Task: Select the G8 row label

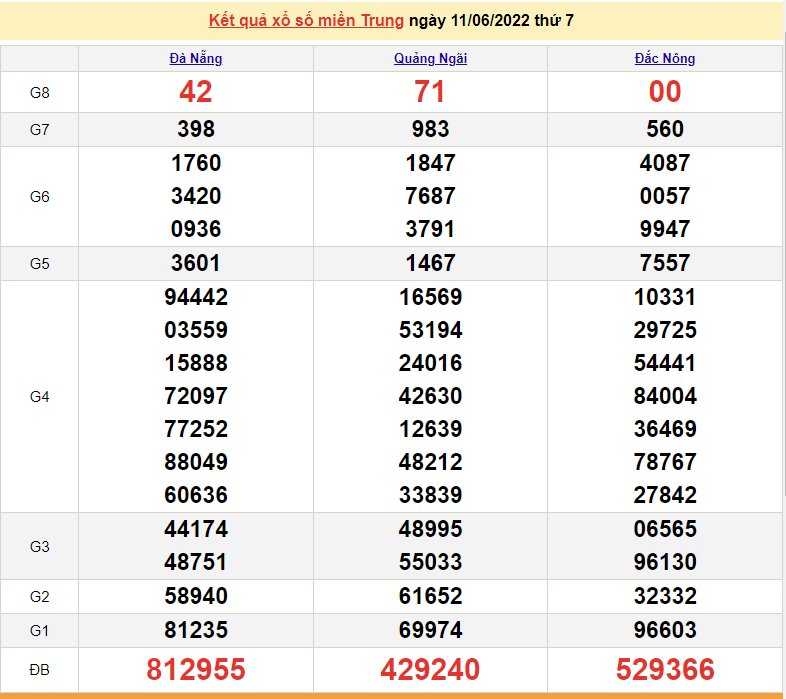Action: (40, 93)
